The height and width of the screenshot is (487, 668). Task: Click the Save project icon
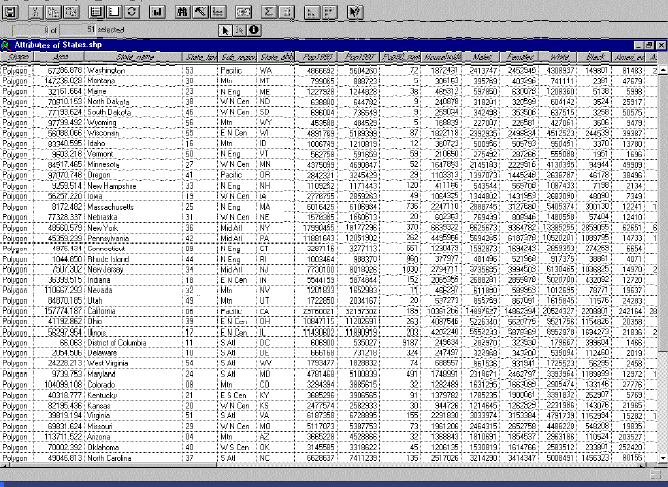(9, 11)
